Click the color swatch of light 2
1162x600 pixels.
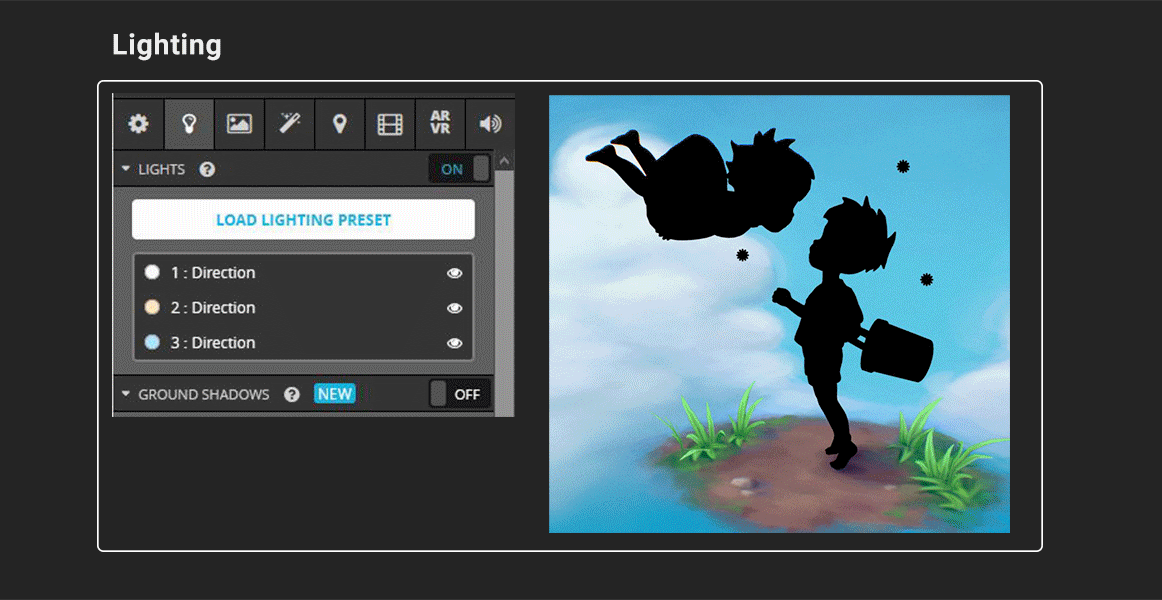(x=152, y=307)
